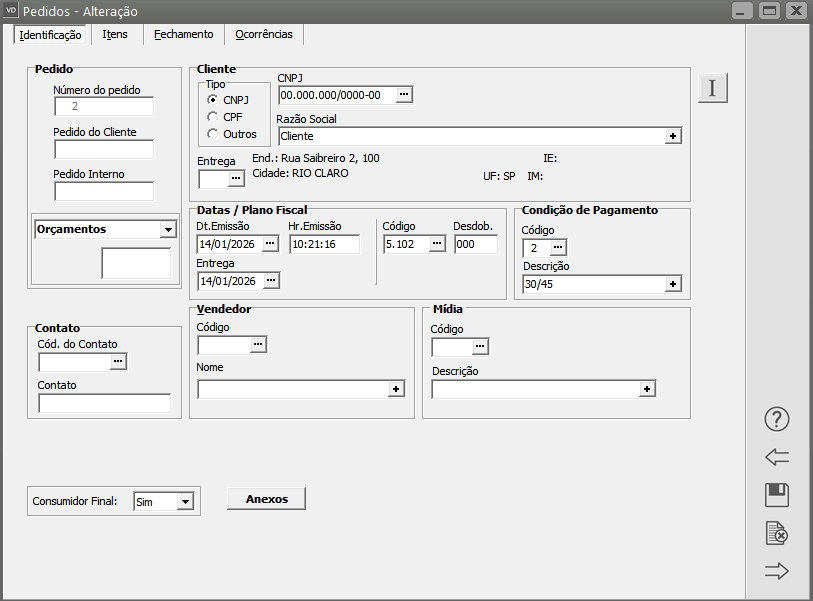813x601 pixels.
Task: Click the save floppy disk icon
Action: pos(777,495)
